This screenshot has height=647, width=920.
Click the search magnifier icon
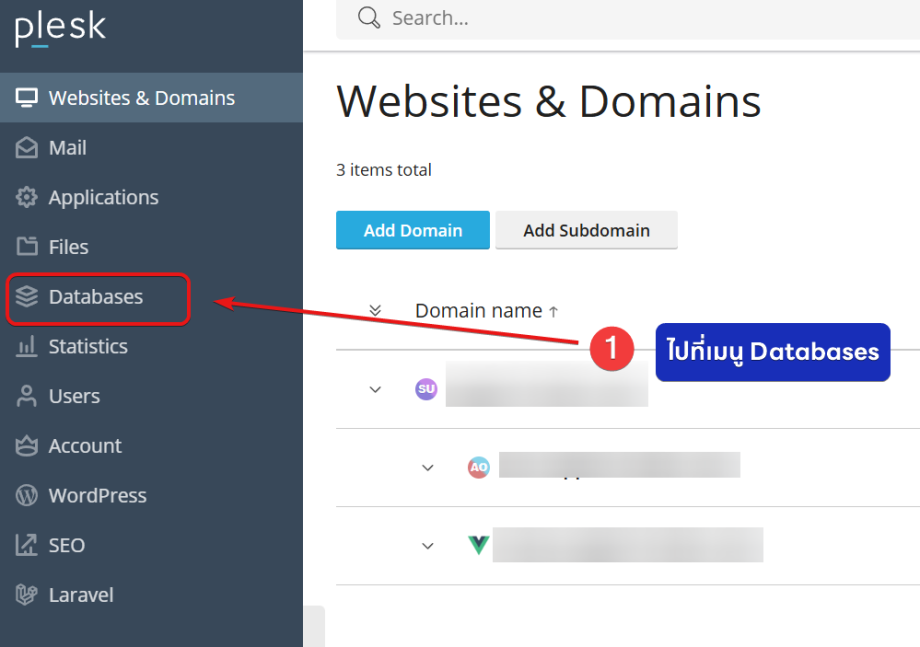click(x=369, y=18)
